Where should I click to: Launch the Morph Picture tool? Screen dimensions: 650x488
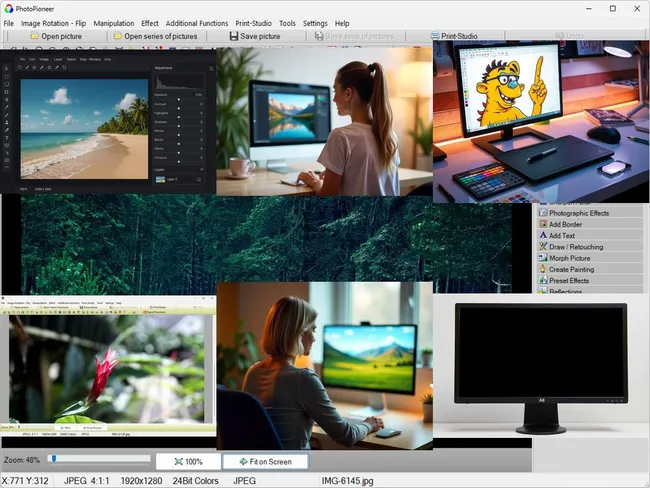542,258
